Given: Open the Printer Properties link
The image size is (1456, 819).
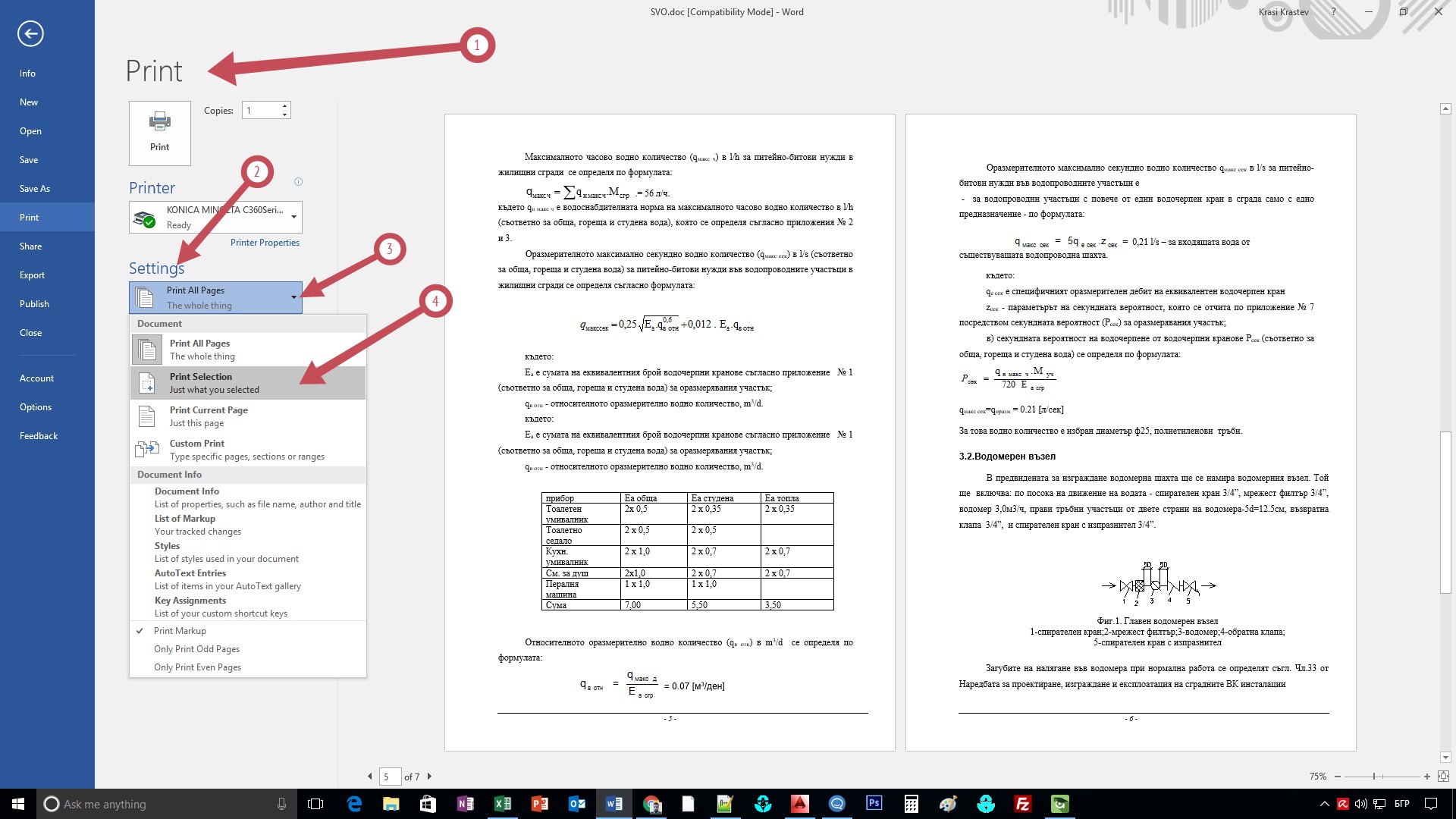Looking at the screenshot, I should point(265,243).
